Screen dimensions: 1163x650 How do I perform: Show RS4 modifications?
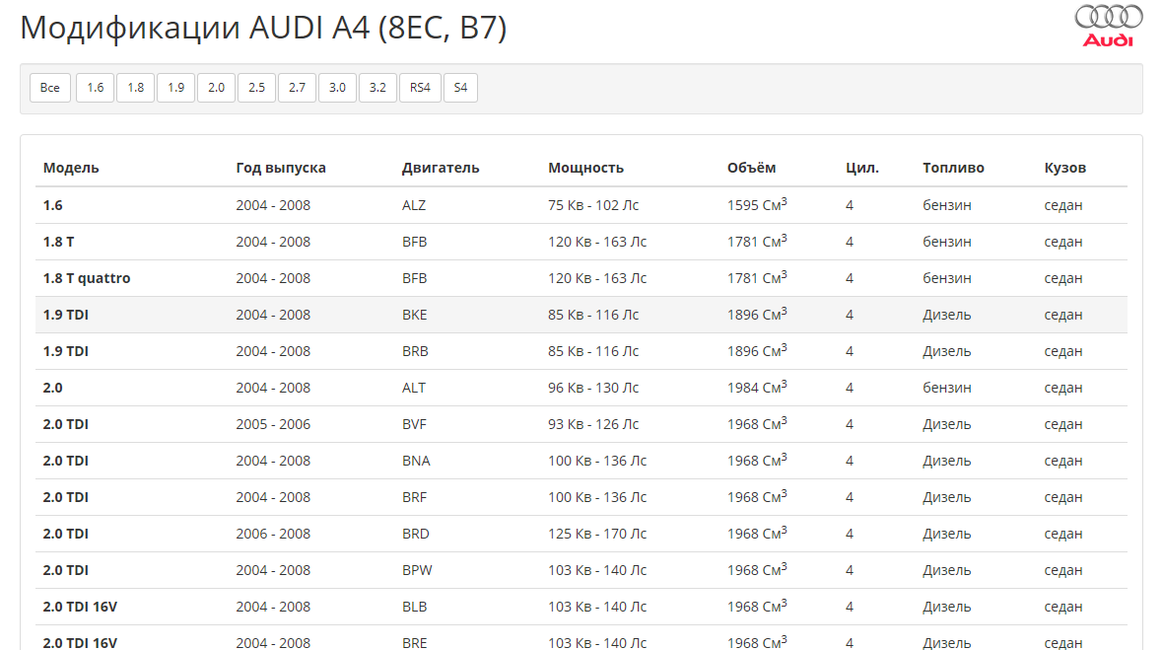420,88
